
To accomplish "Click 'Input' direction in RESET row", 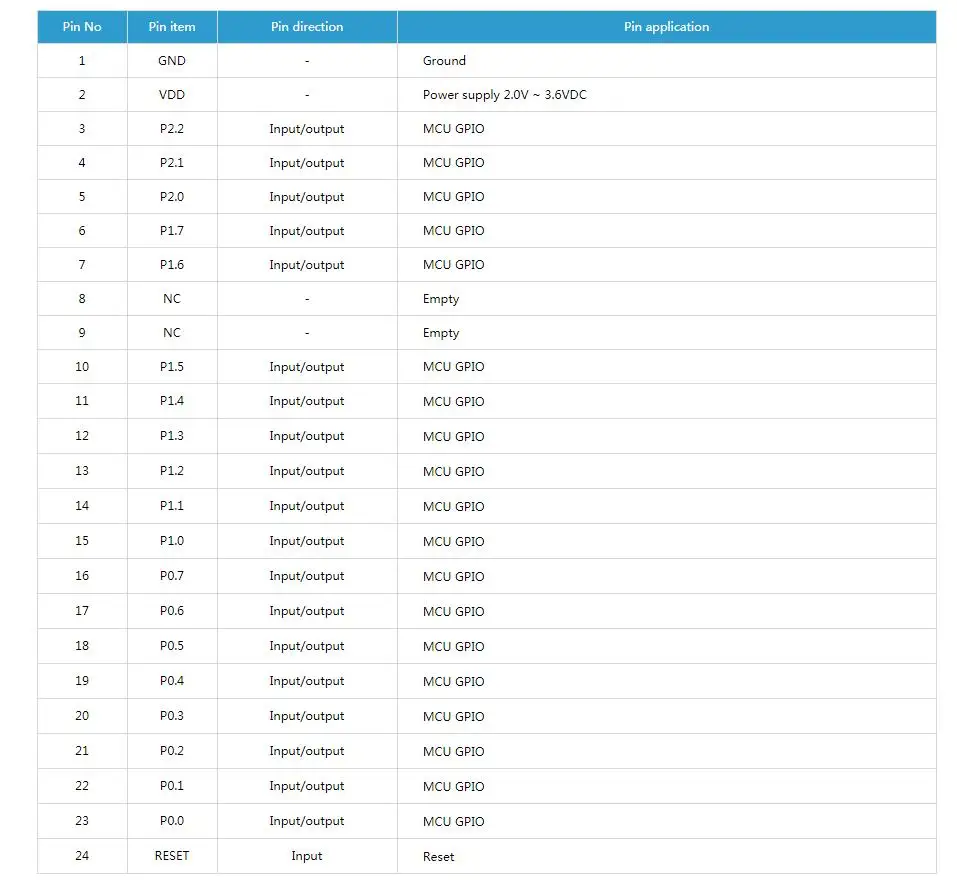I will point(307,856).
